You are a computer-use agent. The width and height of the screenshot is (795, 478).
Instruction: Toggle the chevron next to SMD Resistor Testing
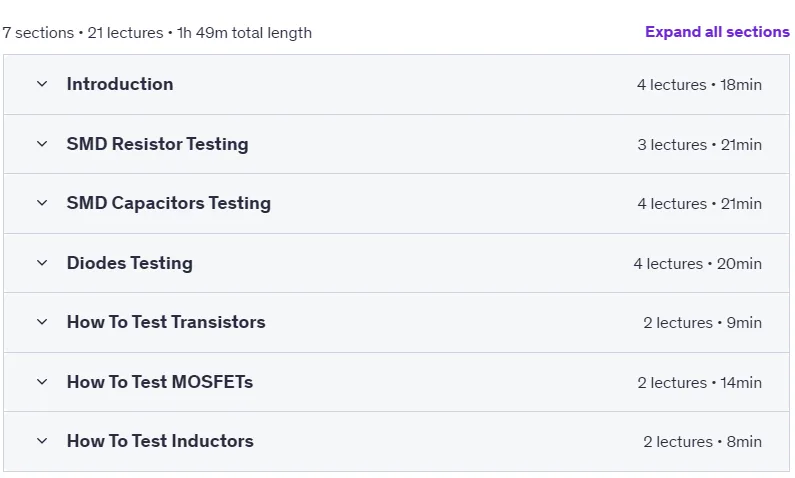click(42, 144)
